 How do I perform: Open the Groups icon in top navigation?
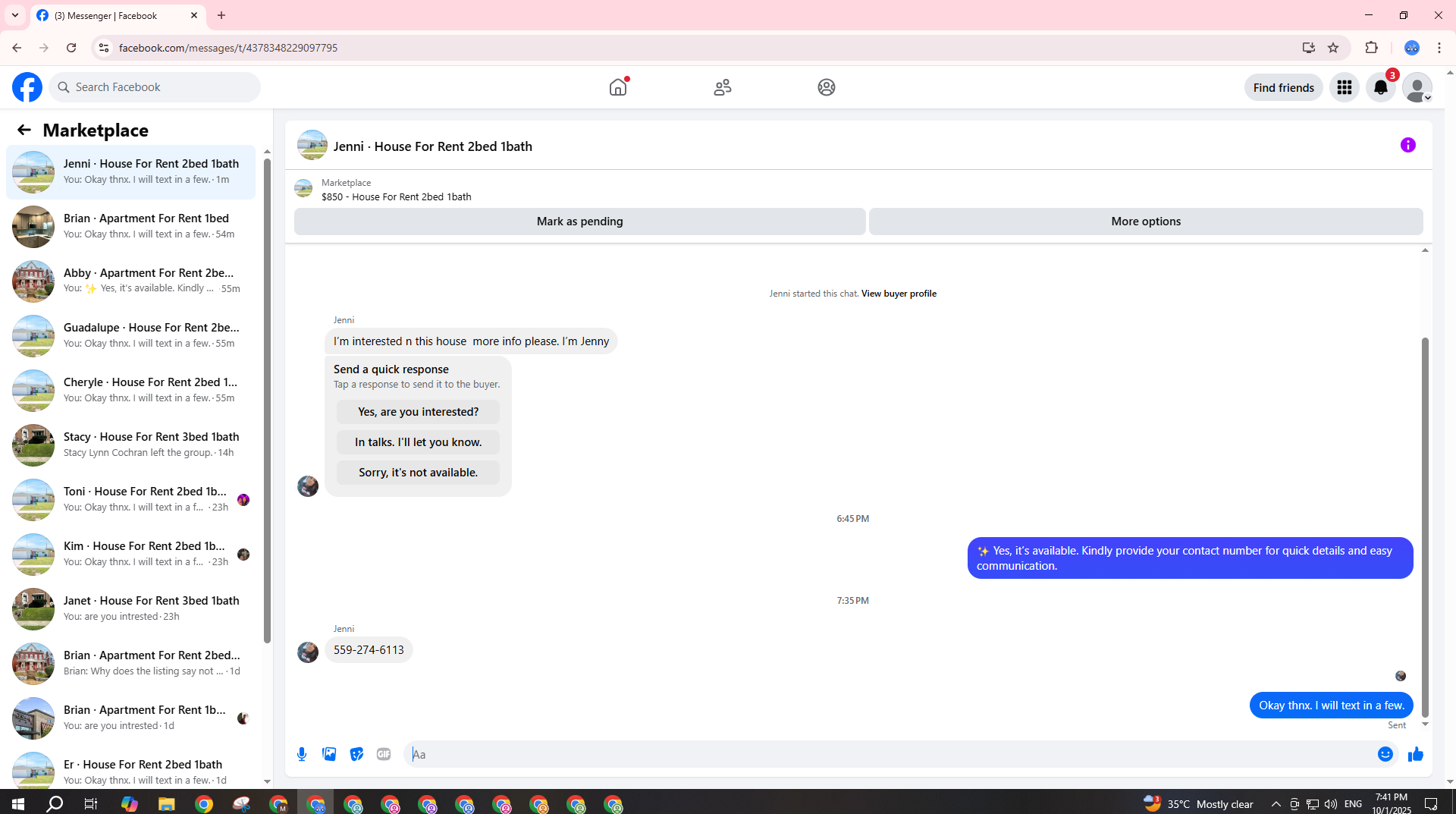(x=827, y=87)
